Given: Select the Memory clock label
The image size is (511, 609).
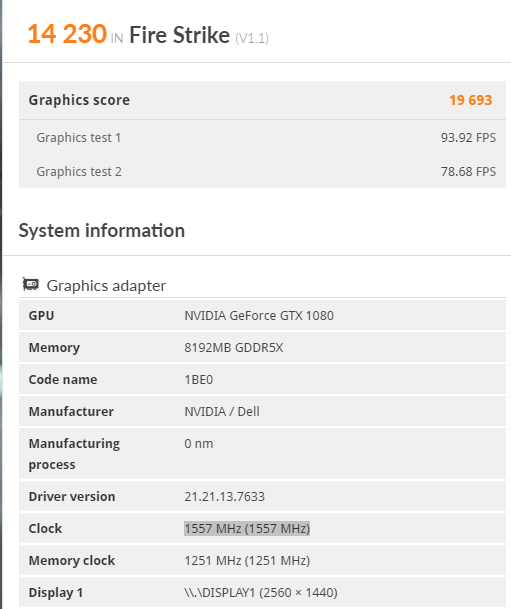Looking at the screenshot, I should 72,560.
